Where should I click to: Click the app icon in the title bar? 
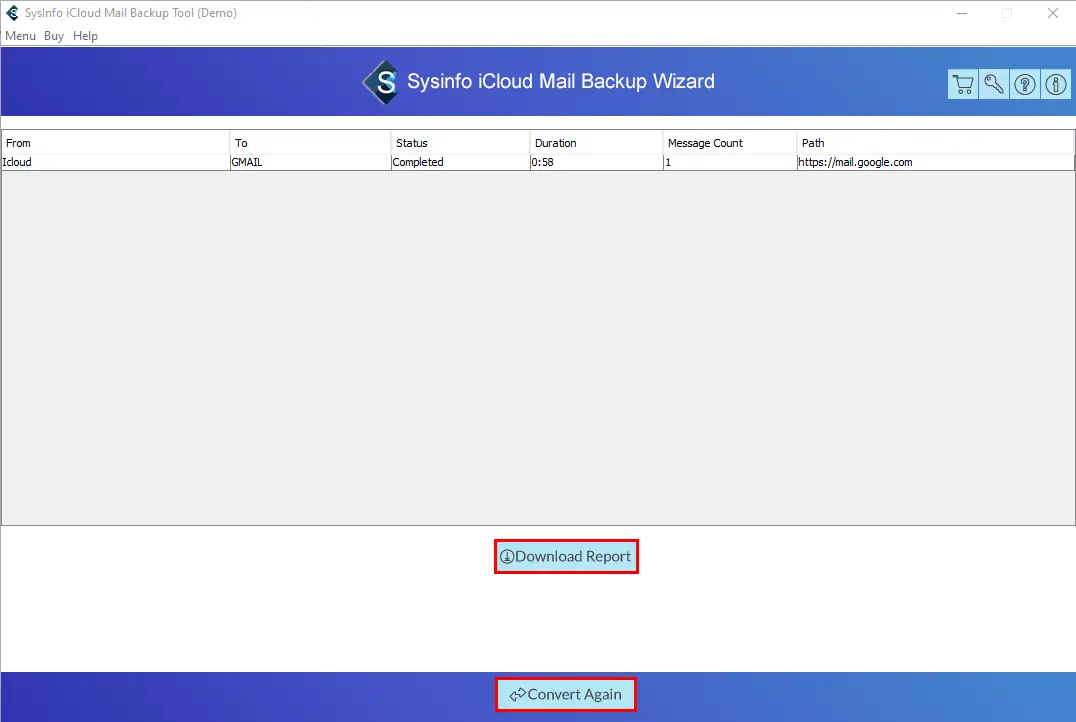point(12,13)
